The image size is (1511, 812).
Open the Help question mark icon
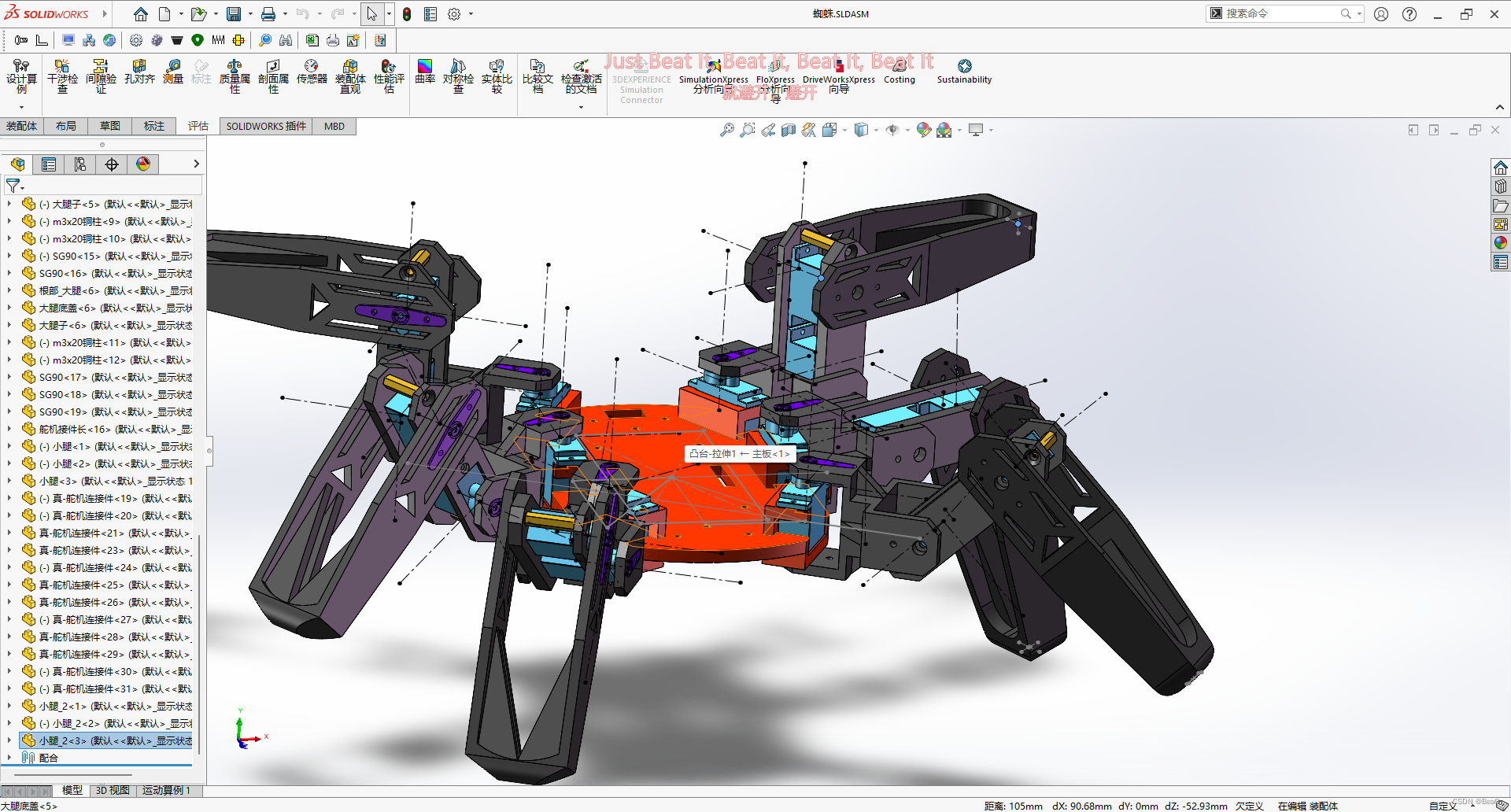pos(1409,14)
